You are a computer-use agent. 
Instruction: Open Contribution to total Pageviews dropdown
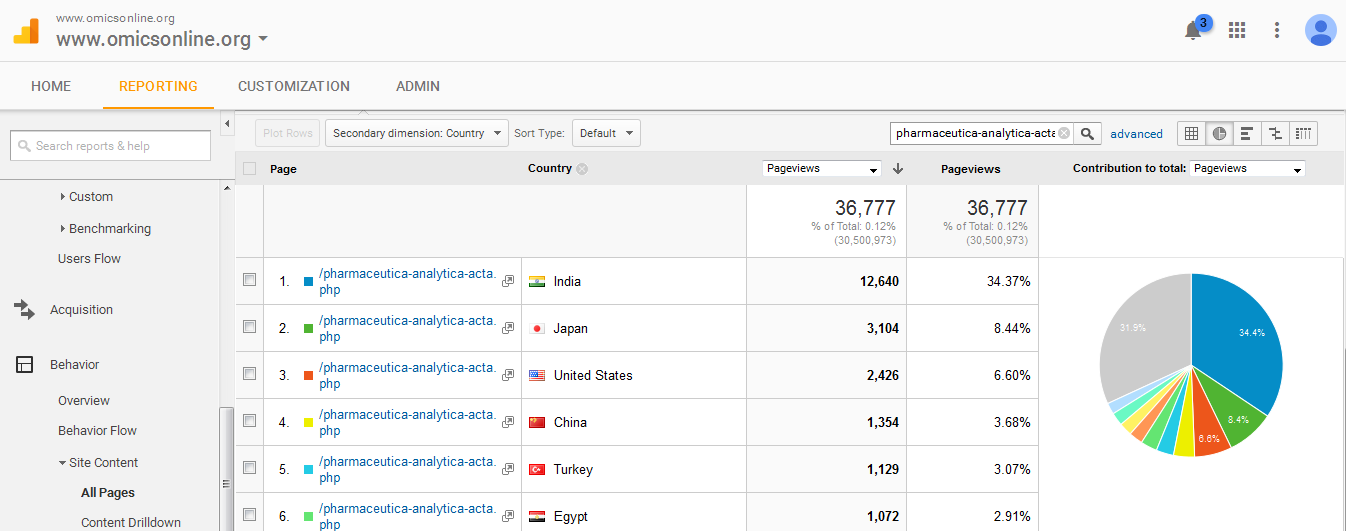1248,169
